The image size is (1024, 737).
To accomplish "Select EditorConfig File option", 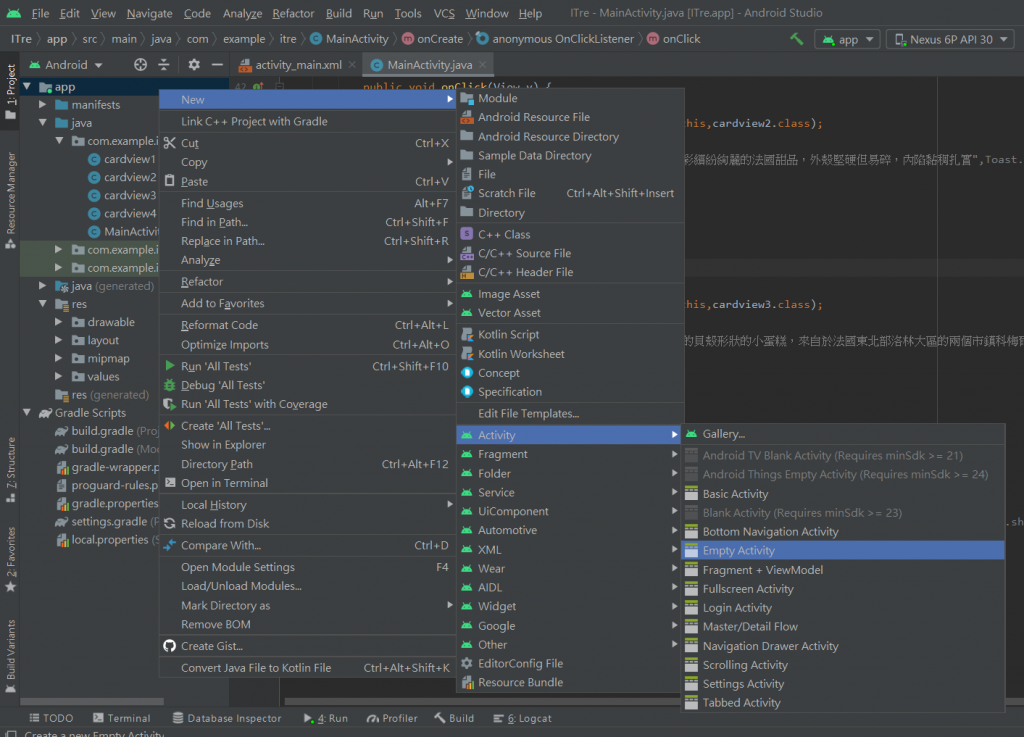I will (x=569, y=663).
